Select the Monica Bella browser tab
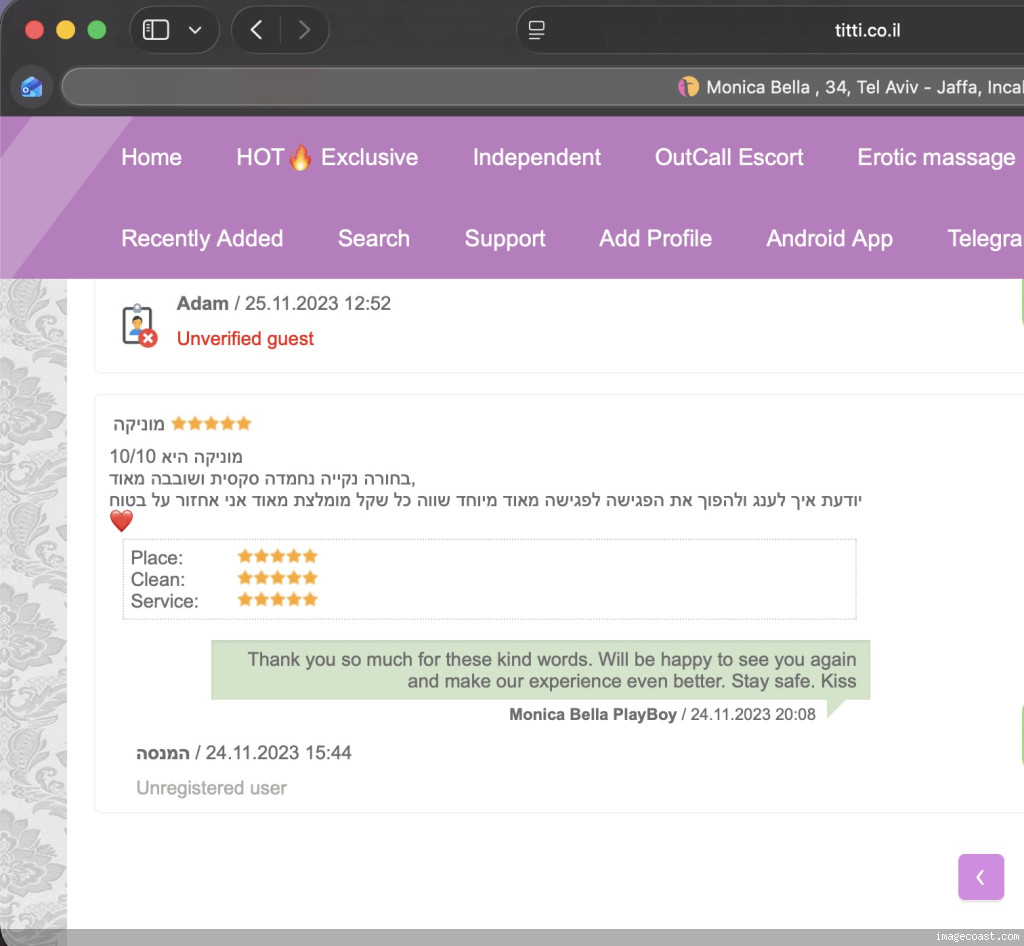Screen dimensions: 1024x946 [850, 87]
